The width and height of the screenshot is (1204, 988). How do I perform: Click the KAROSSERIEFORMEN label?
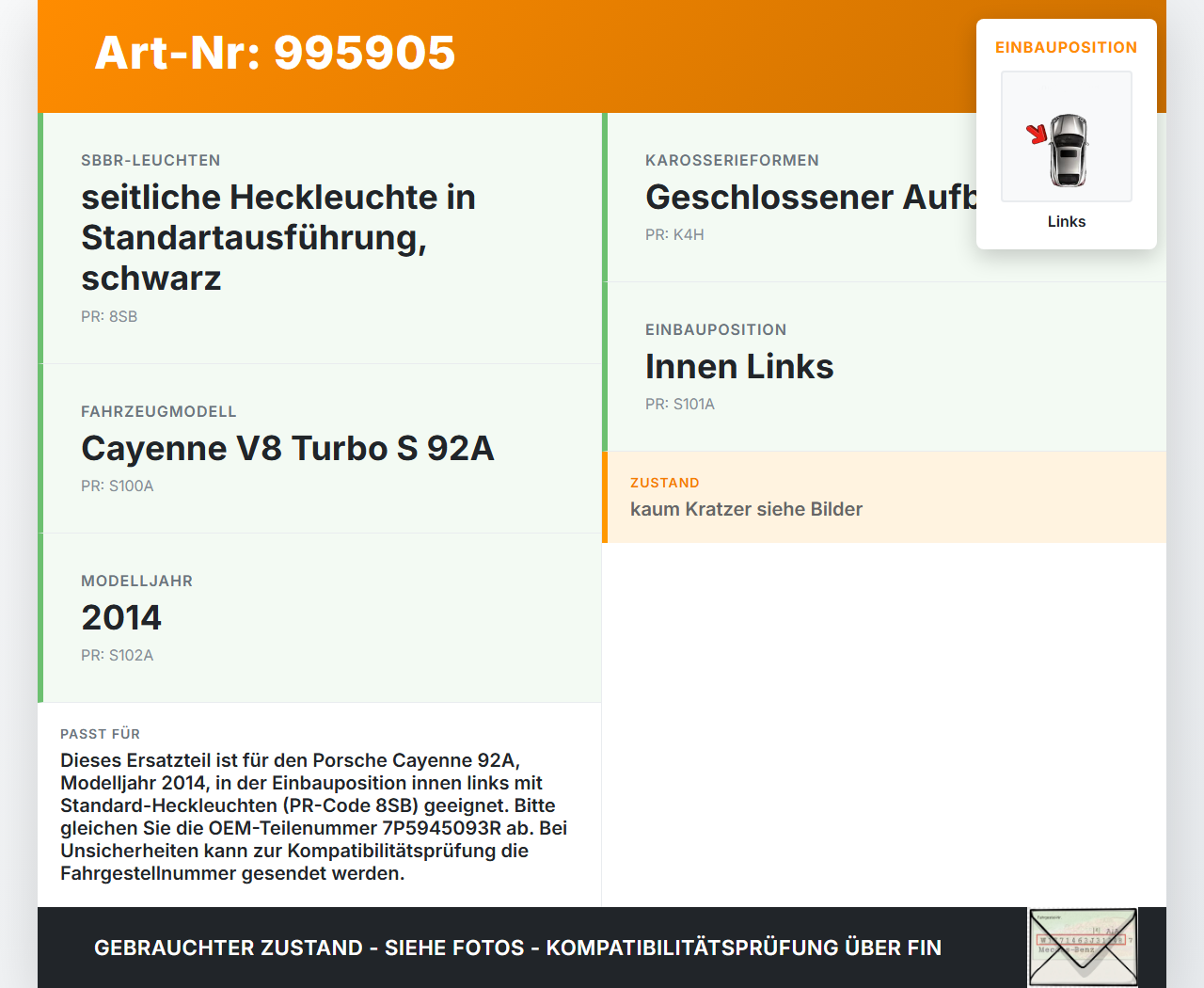(x=732, y=160)
